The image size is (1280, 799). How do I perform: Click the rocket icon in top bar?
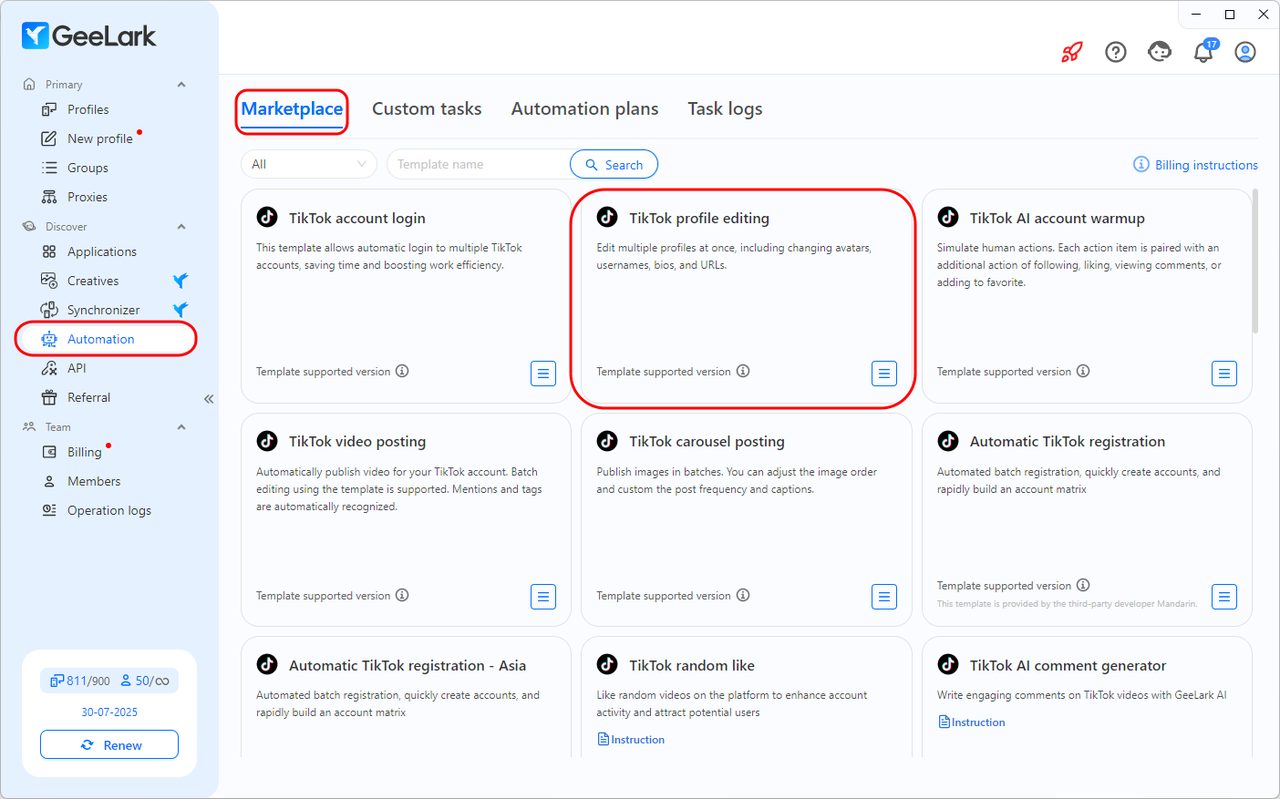pyautogui.click(x=1072, y=52)
